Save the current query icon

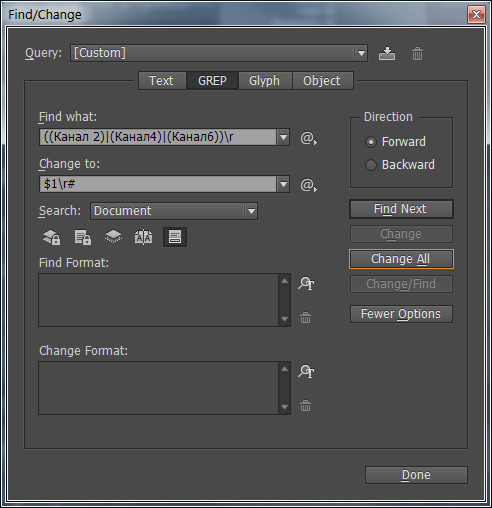[387, 53]
